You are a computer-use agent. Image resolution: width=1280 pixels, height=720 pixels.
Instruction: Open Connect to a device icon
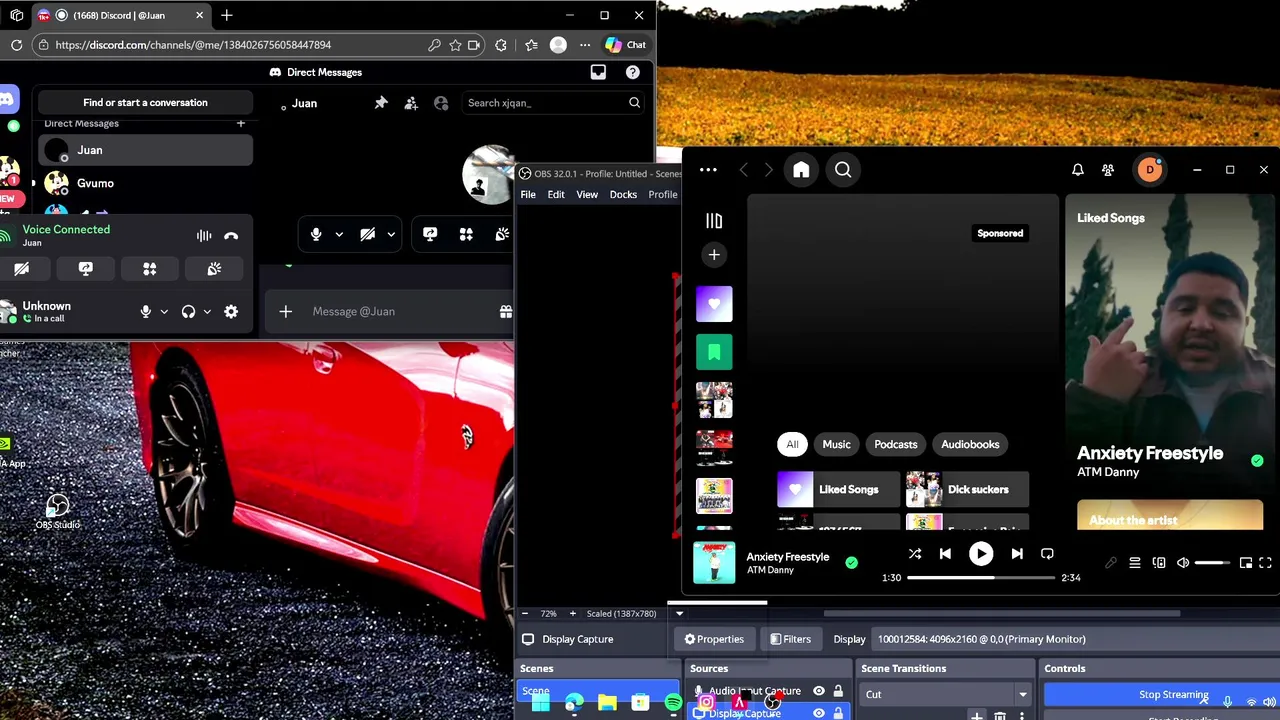[x=1159, y=563]
